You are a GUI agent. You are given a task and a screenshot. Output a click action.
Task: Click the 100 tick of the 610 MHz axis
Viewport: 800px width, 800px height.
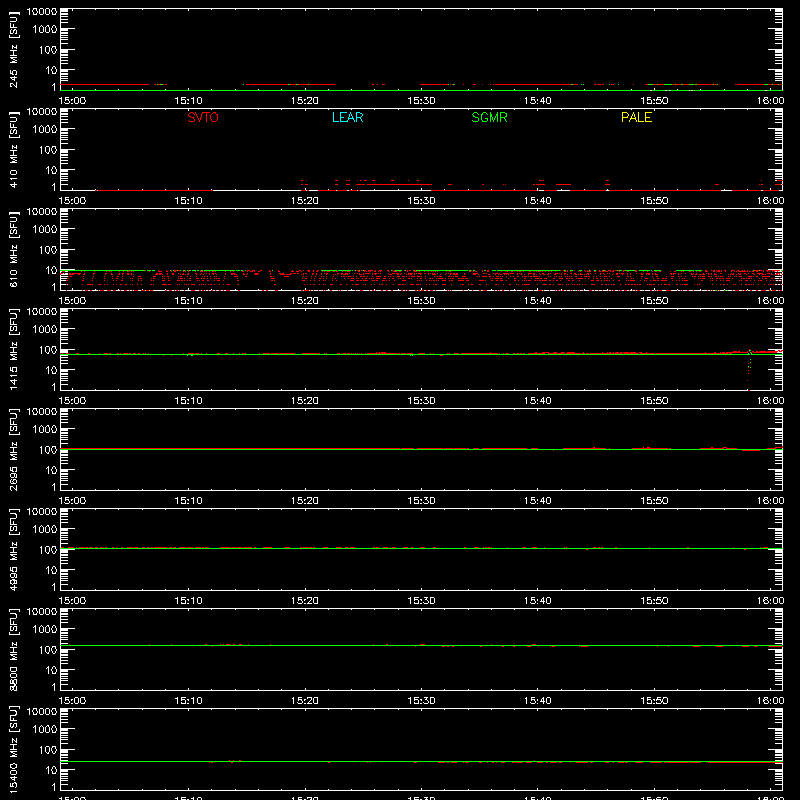tap(48, 249)
